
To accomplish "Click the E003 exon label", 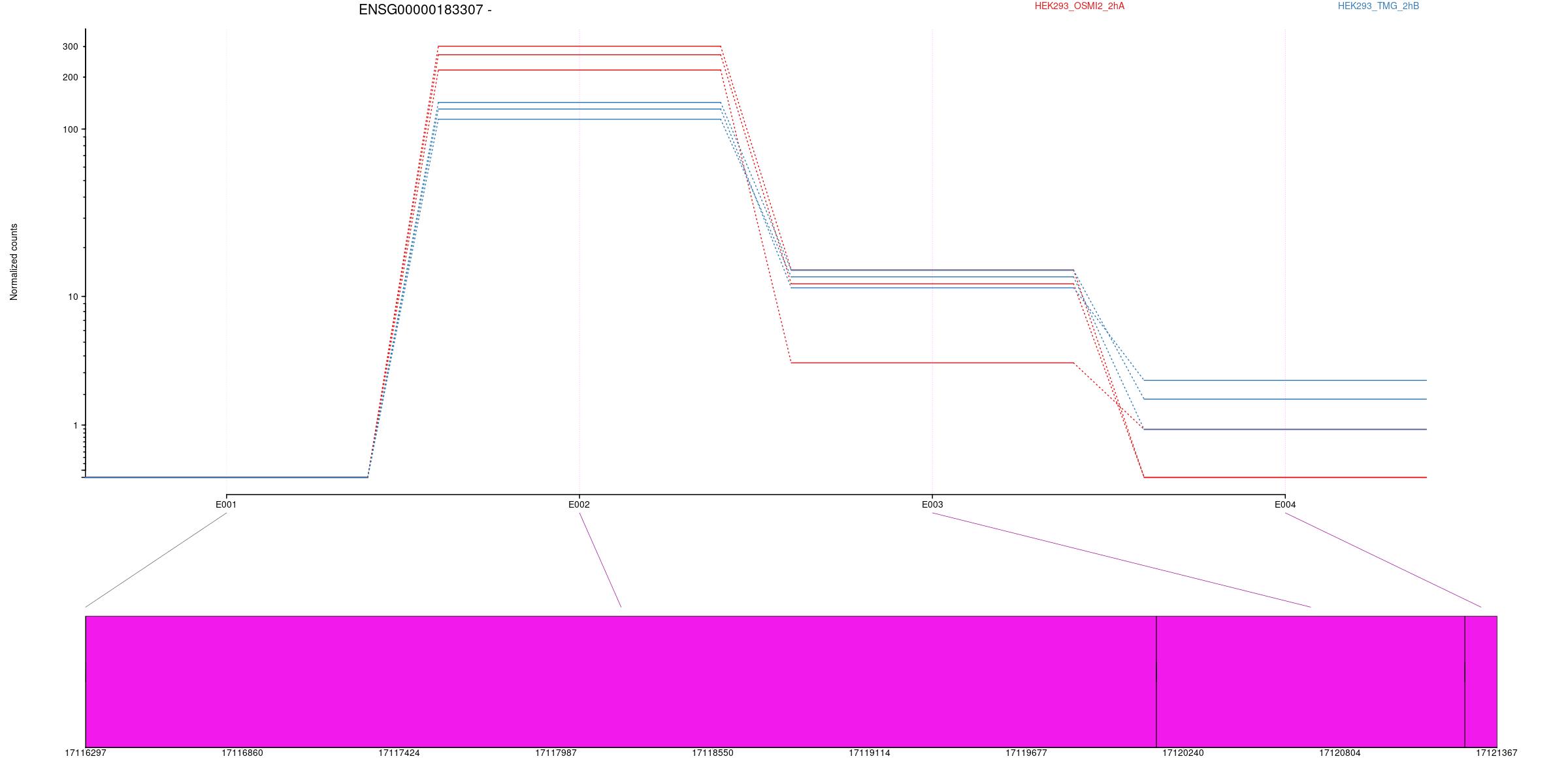I will click(932, 505).
